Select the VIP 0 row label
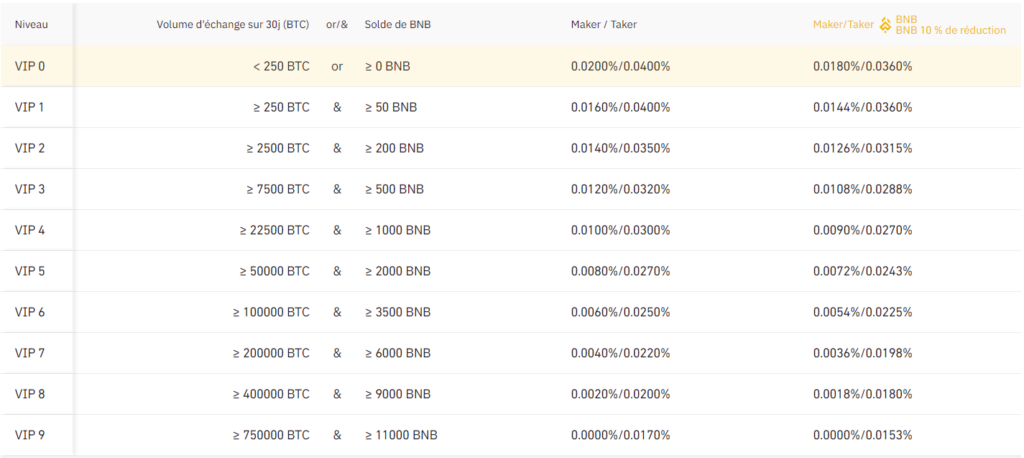The width and height of the screenshot is (1024, 458). (x=30, y=66)
